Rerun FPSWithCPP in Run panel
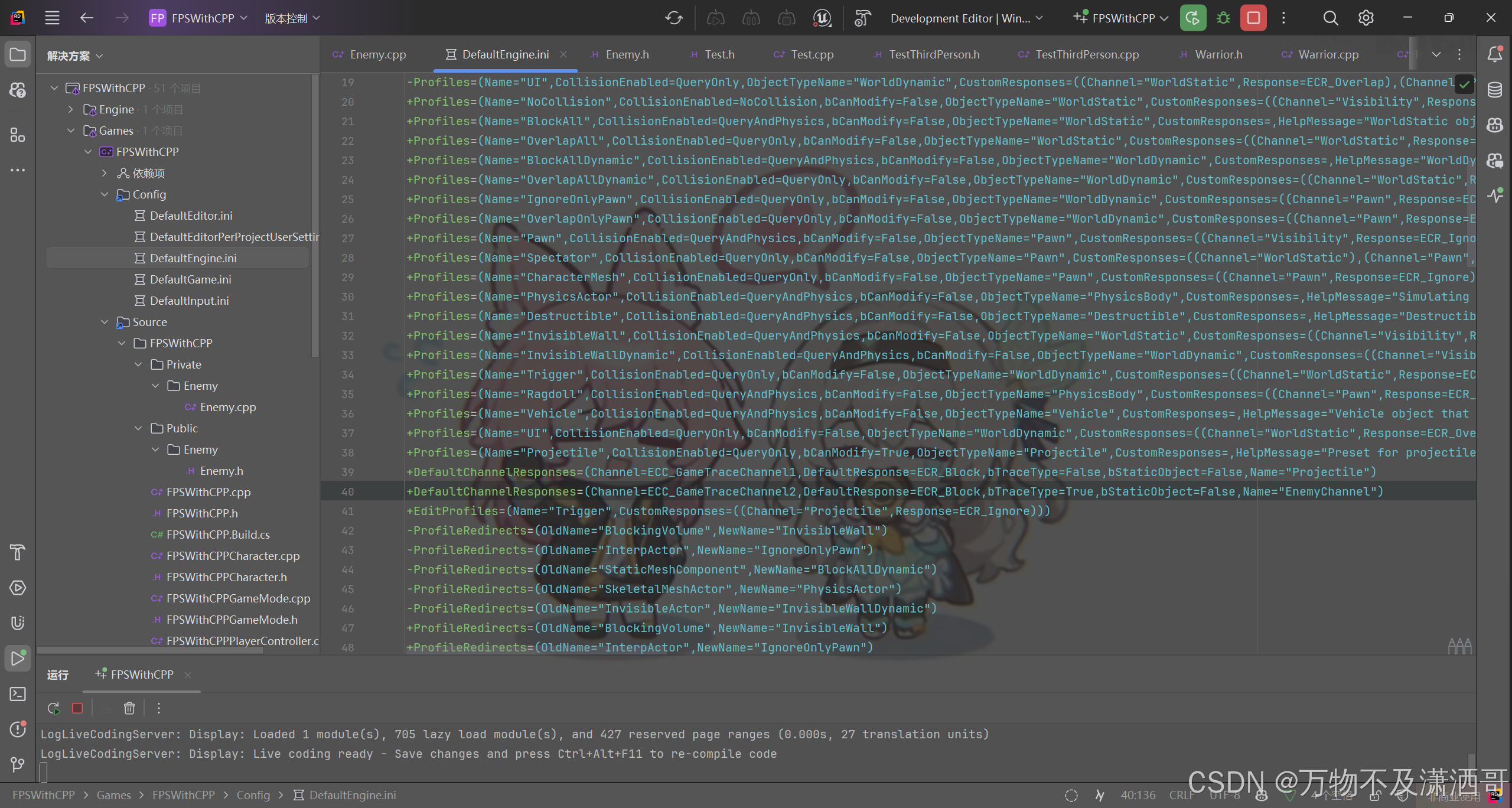Viewport: 1512px width, 808px height. click(54, 708)
